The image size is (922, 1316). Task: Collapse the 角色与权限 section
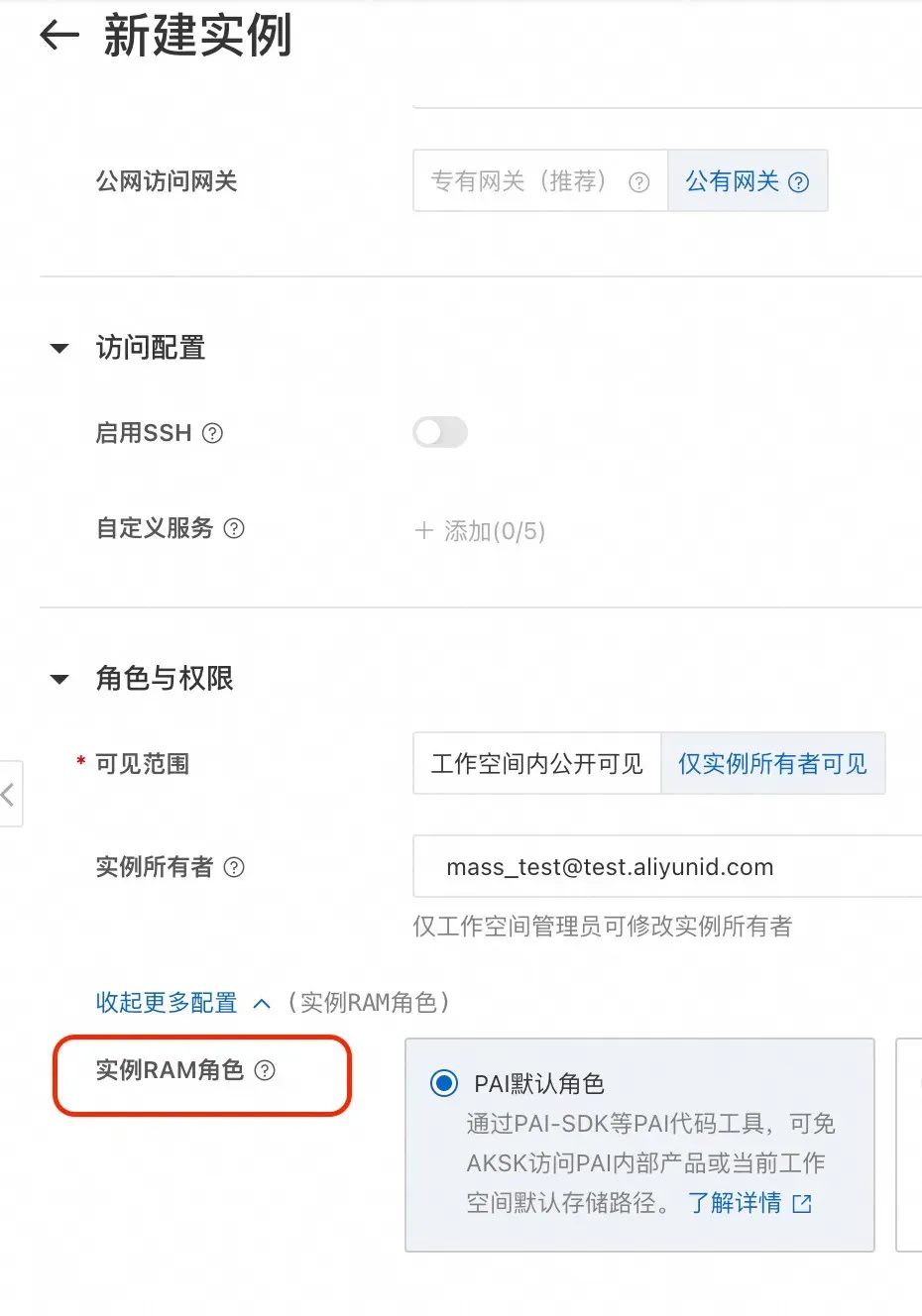click(x=59, y=680)
